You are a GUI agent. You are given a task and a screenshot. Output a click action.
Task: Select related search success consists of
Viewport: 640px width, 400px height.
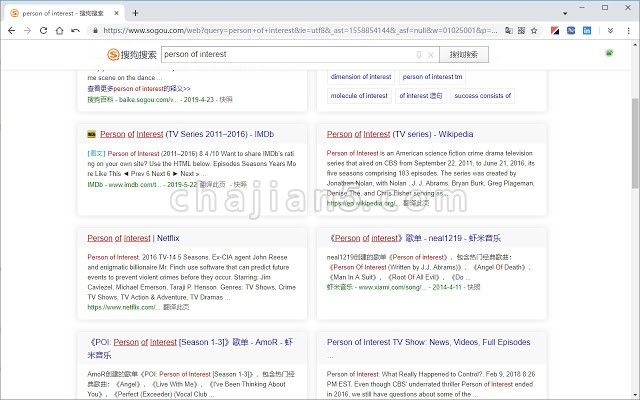(x=482, y=96)
